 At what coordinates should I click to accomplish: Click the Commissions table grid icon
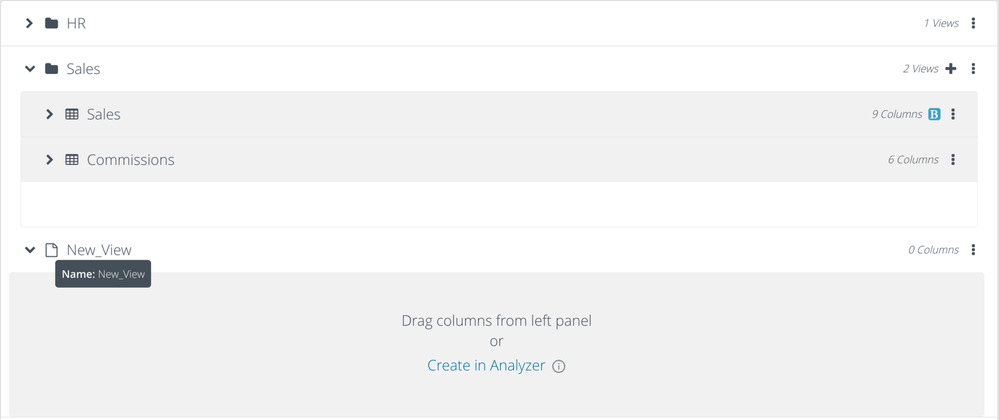pyautogui.click(x=72, y=160)
